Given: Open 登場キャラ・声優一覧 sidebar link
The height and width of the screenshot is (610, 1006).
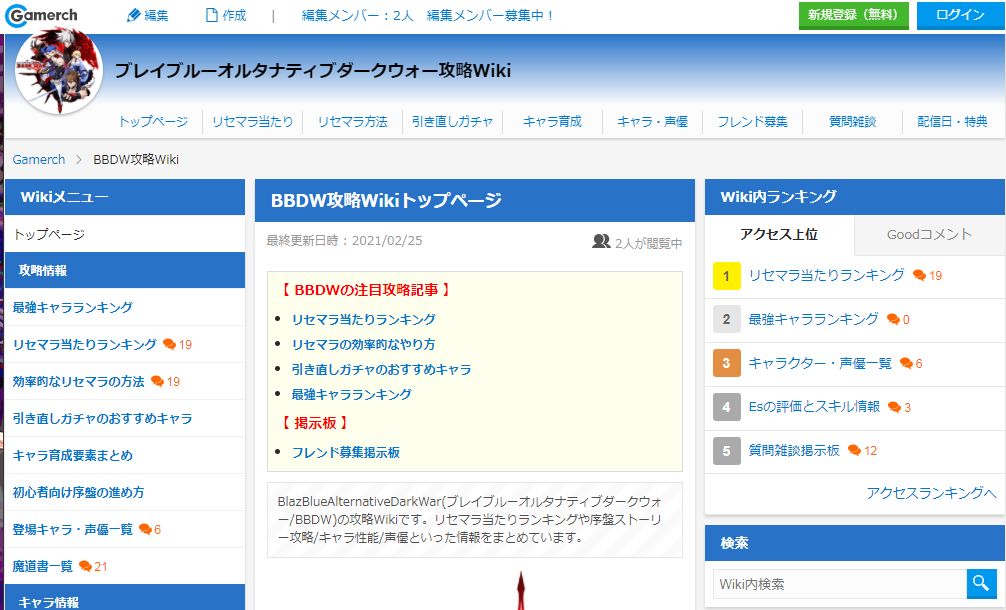Looking at the screenshot, I should pos(72,529).
